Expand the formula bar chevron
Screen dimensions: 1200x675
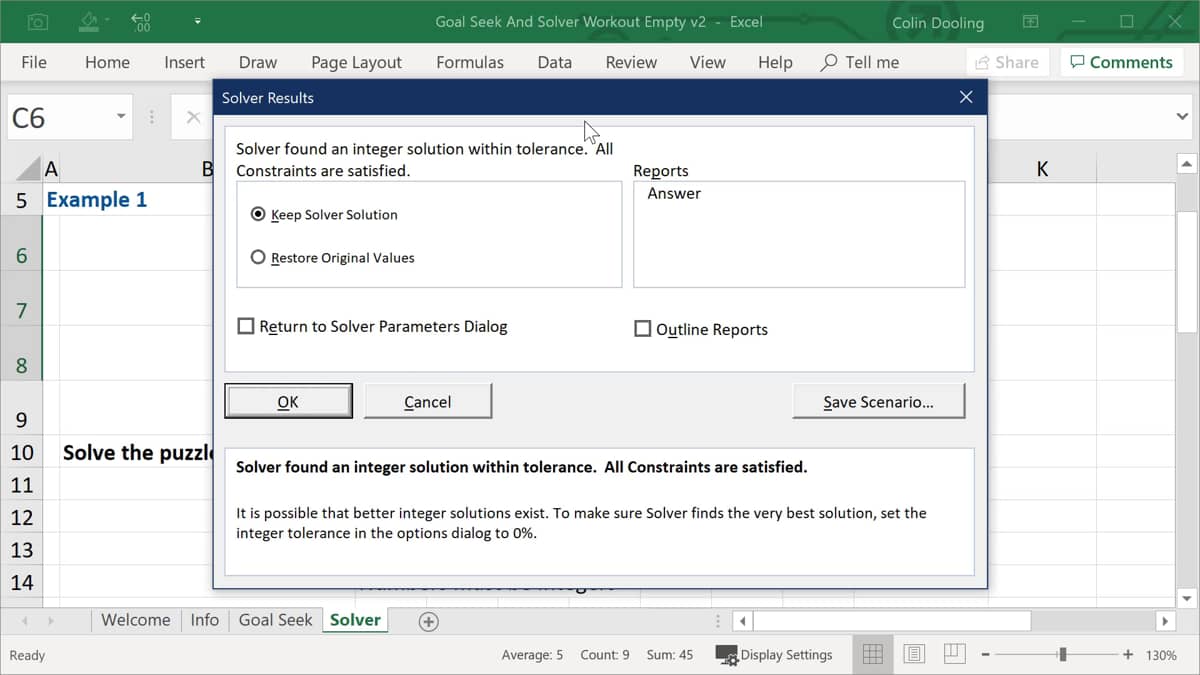pyautogui.click(x=1182, y=117)
